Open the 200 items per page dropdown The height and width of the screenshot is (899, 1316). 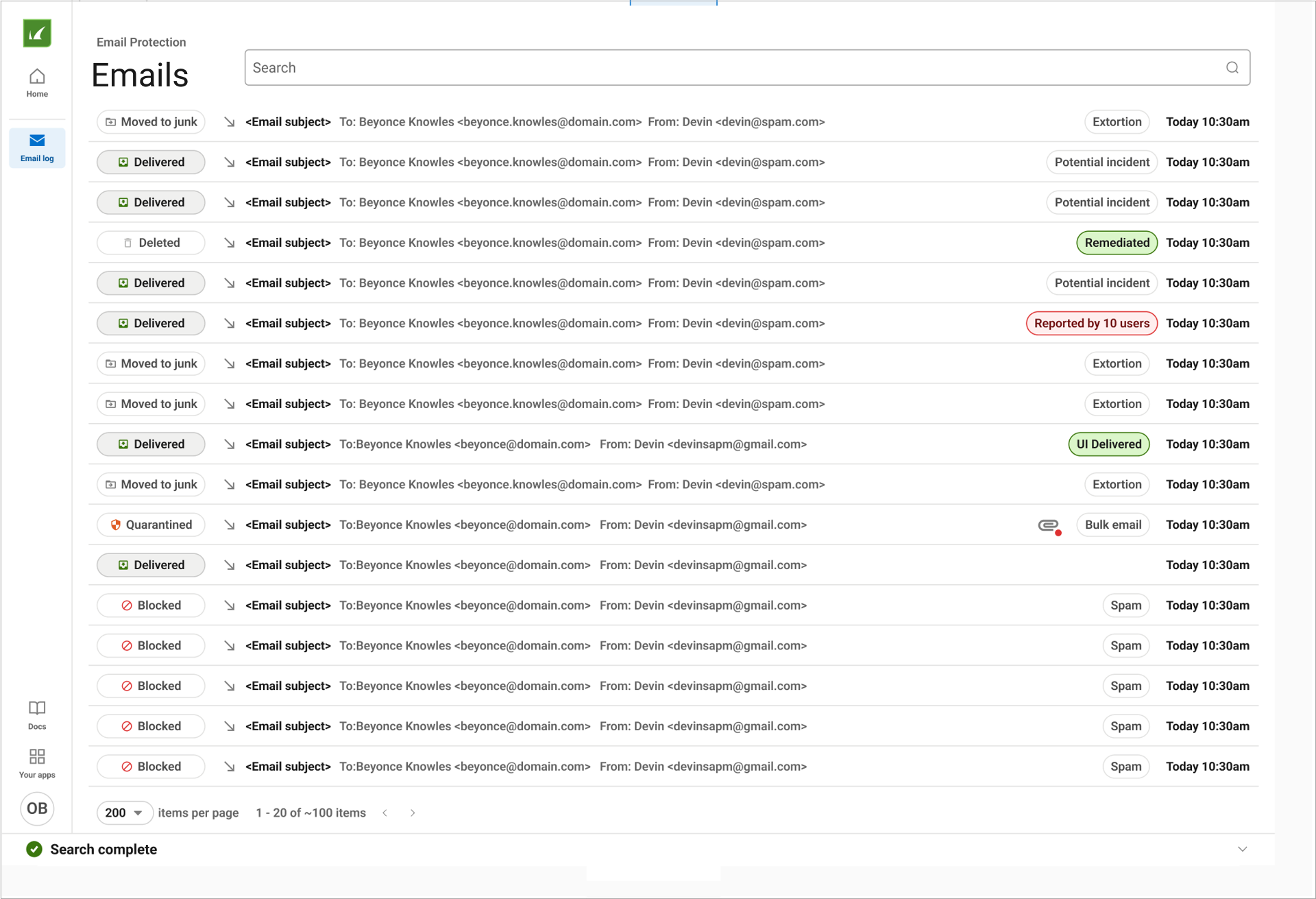click(124, 813)
